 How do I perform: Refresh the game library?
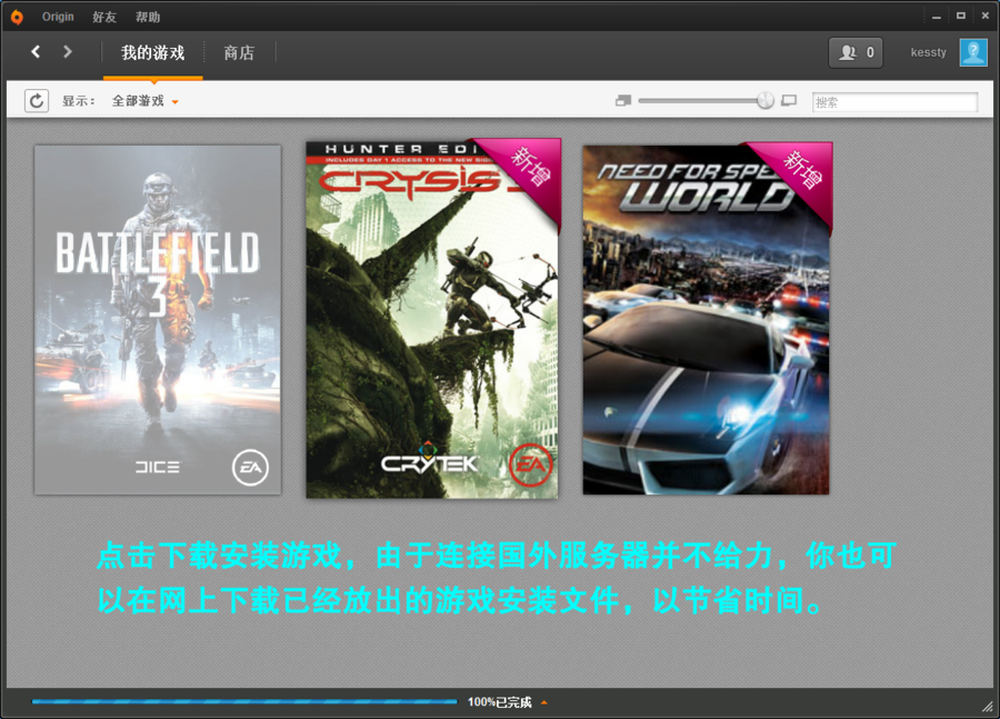[x=36, y=101]
